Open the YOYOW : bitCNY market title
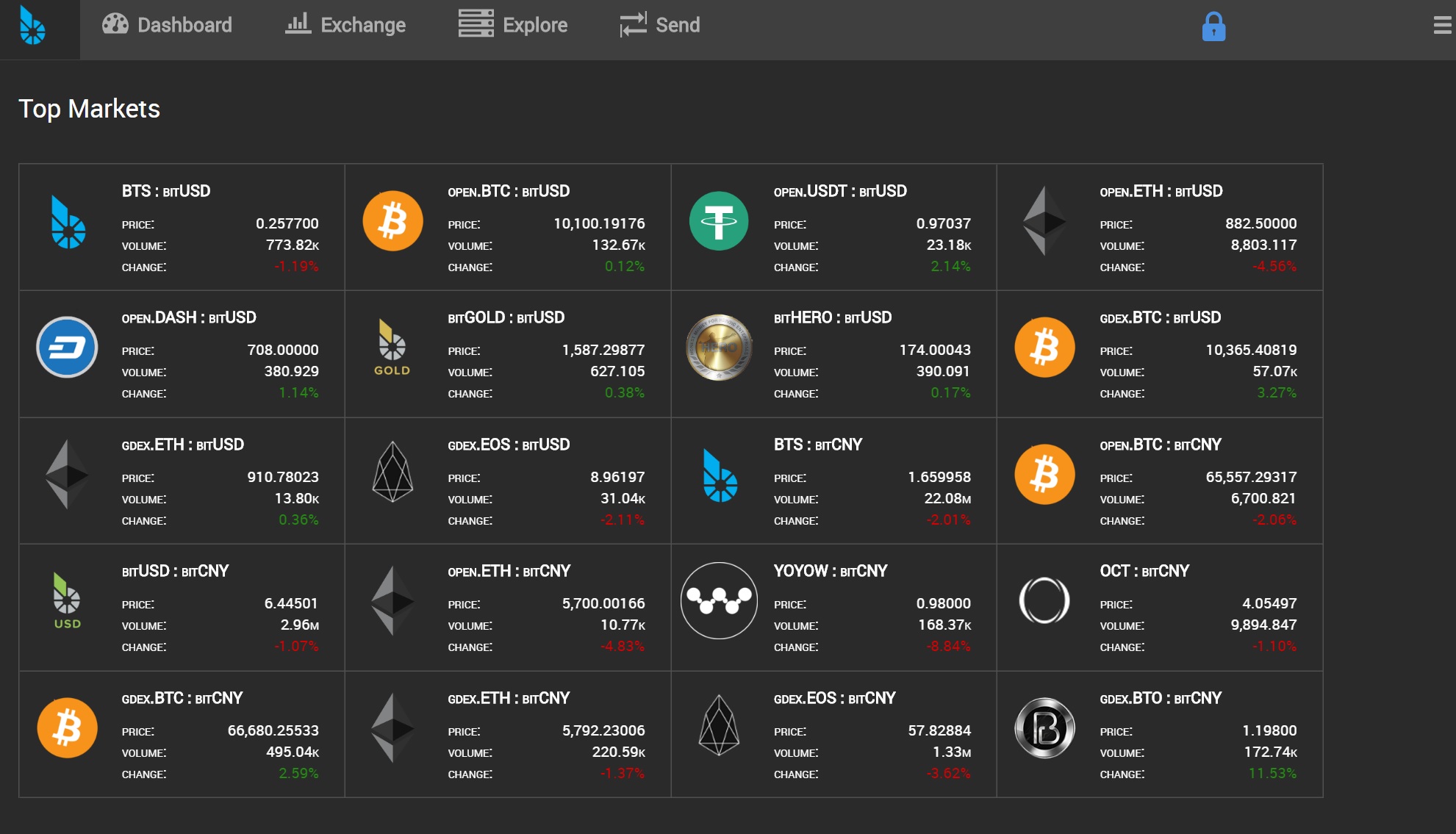The height and width of the screenshot is (834, 1456). pos(831,571)
